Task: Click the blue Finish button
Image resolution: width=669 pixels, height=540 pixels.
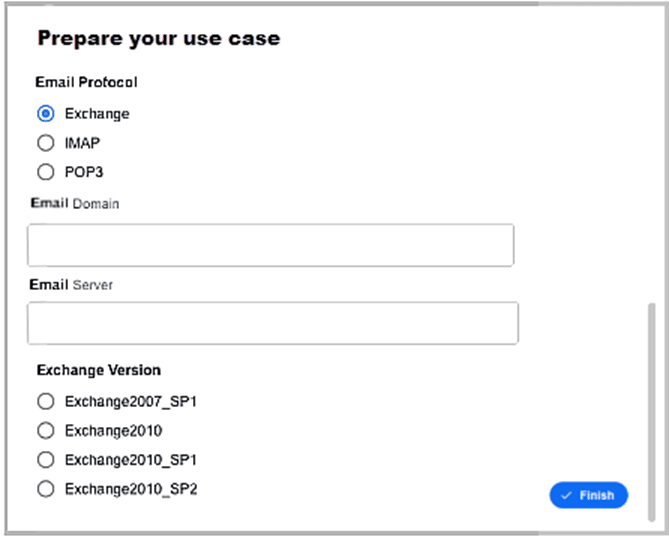Action: (588, 495)
